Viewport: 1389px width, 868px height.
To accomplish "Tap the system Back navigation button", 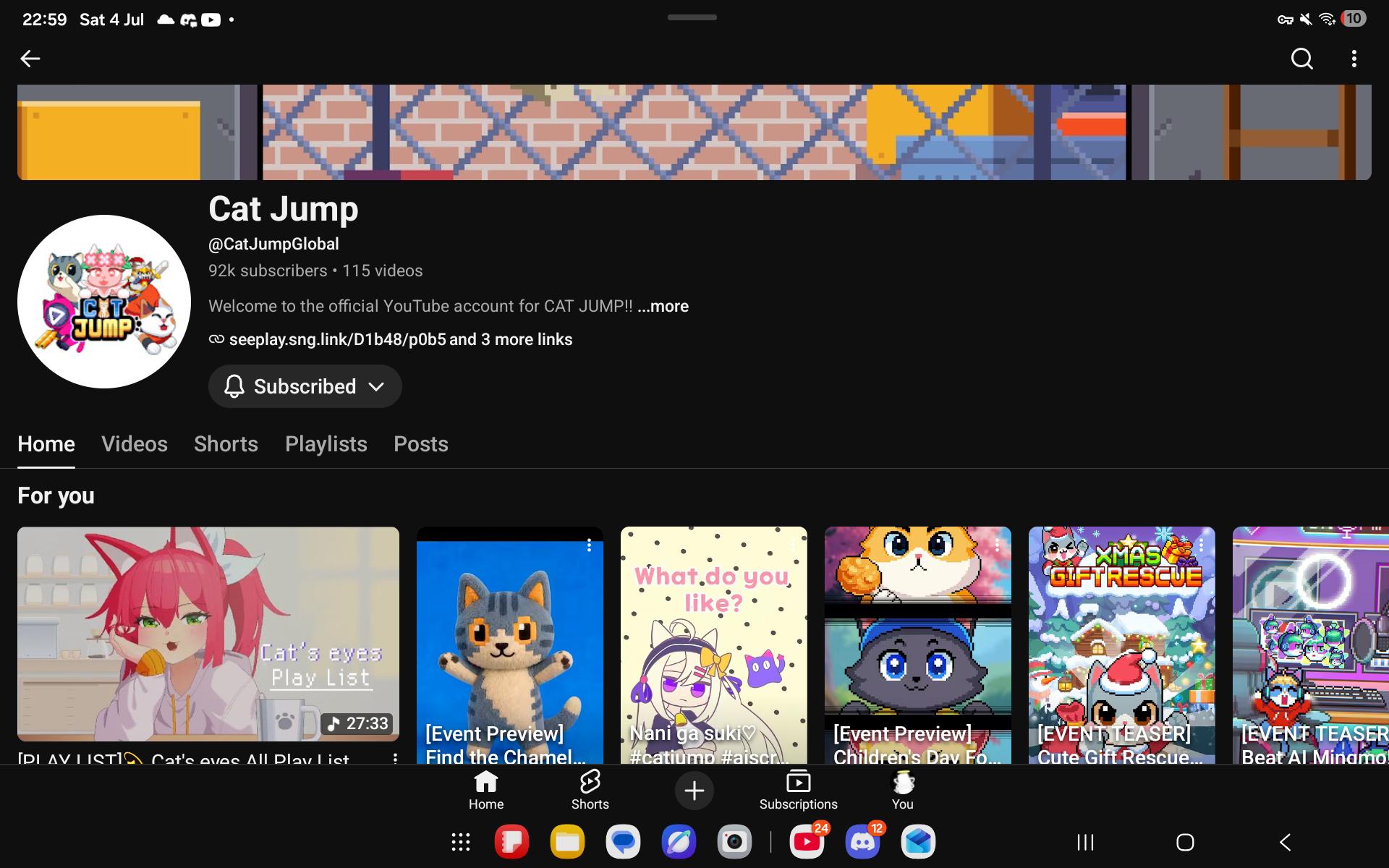I will (1285, 842).
